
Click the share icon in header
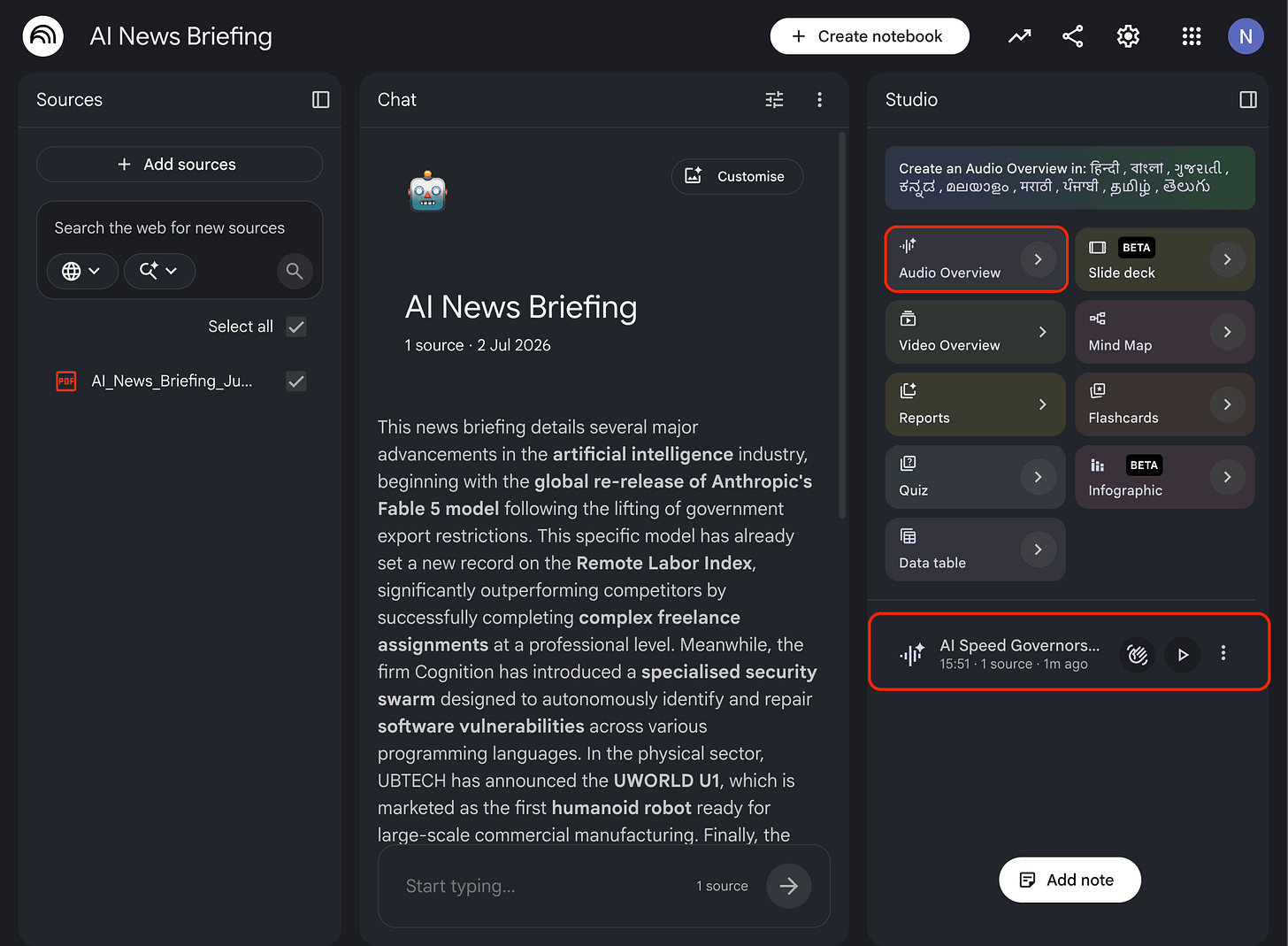click(1073, 36)
